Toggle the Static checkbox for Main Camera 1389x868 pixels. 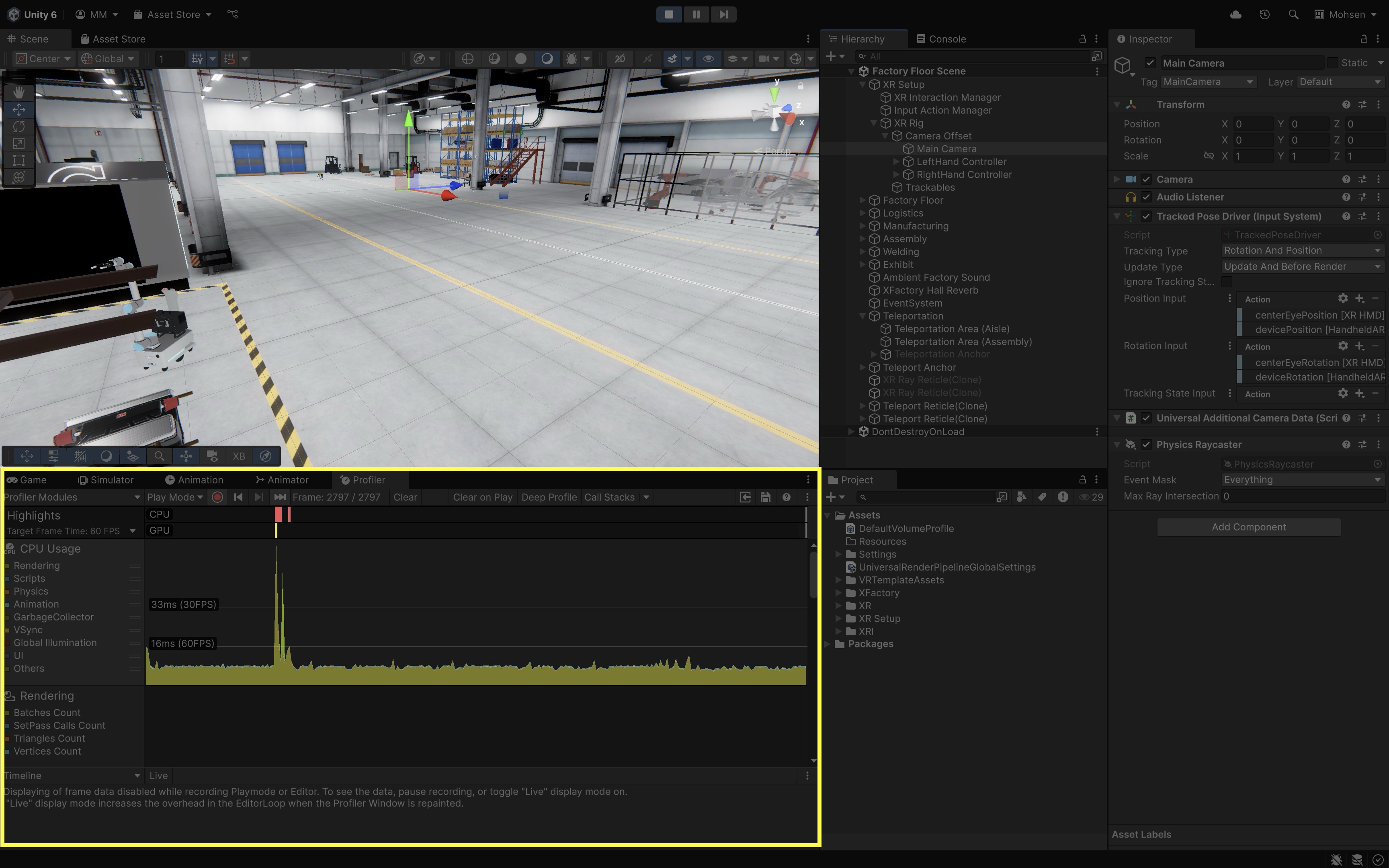click(1333, 63)
